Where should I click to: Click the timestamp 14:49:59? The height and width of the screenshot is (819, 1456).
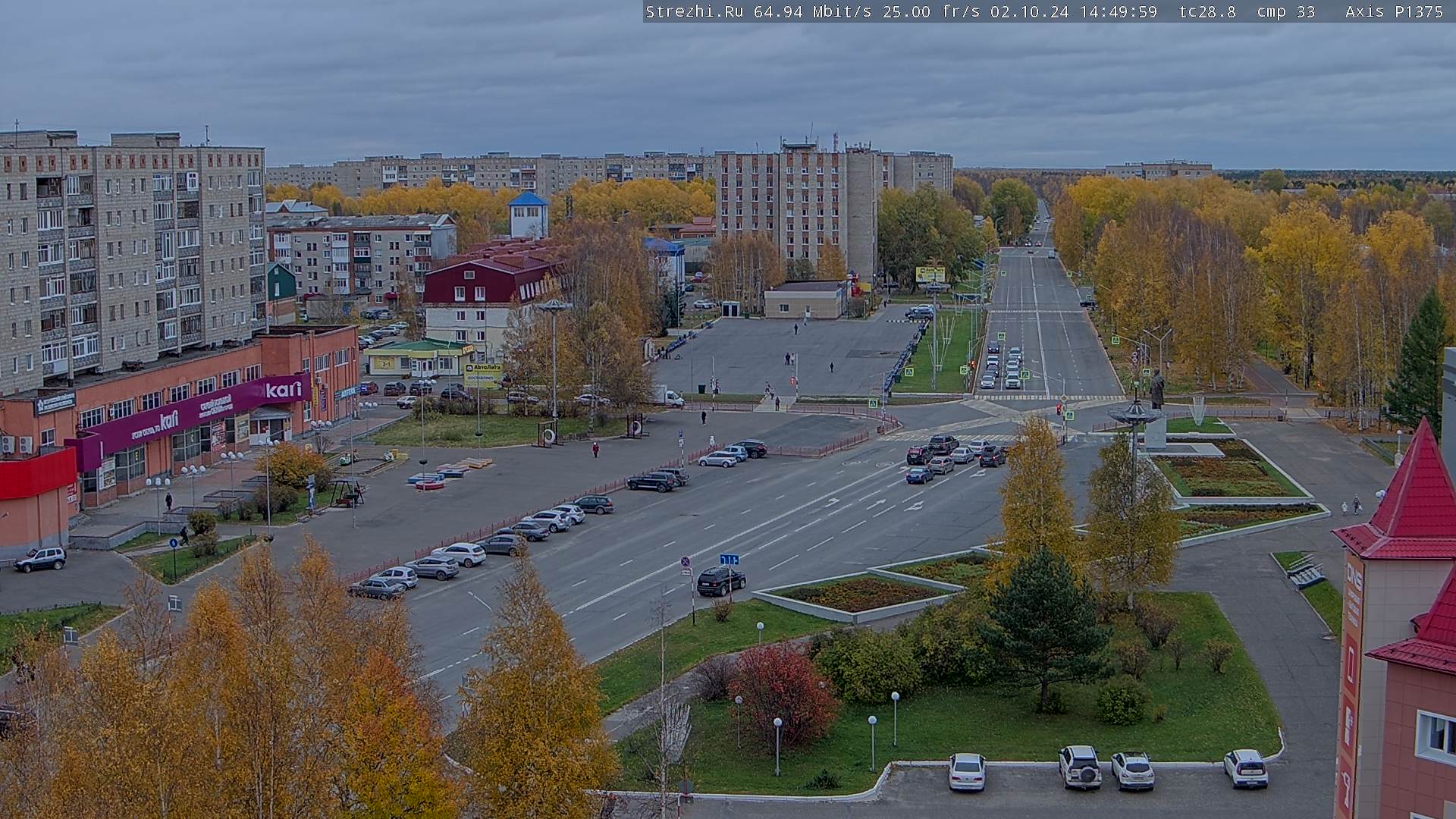[1117, 11]
